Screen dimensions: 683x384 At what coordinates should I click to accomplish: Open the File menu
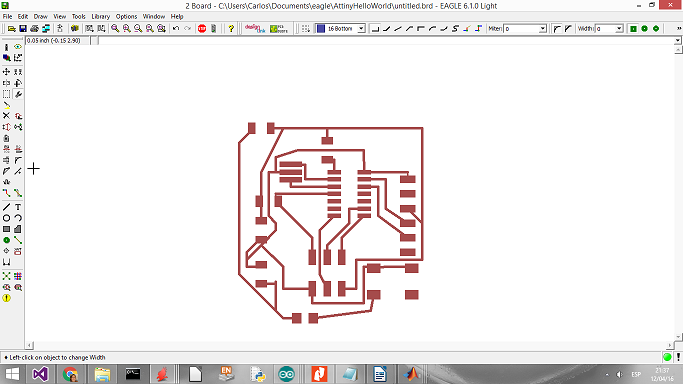pyautogui.click(x=7, y=17)
